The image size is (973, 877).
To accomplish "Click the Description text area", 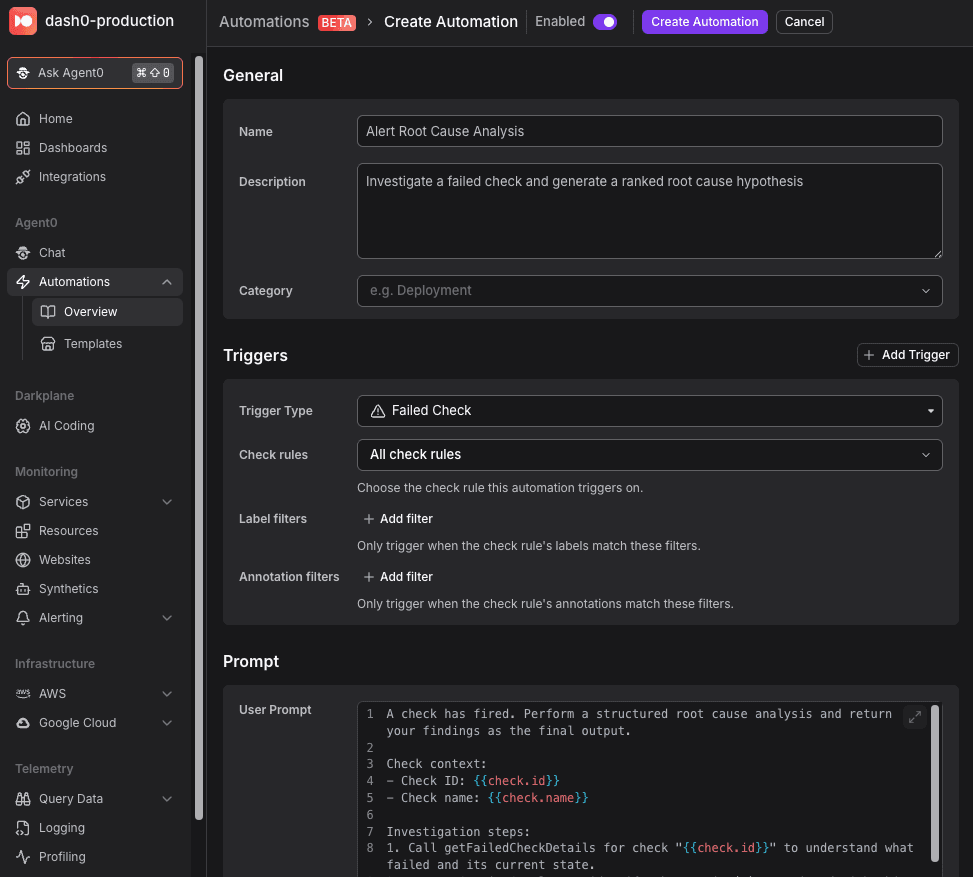I will [x=650, y=211].
